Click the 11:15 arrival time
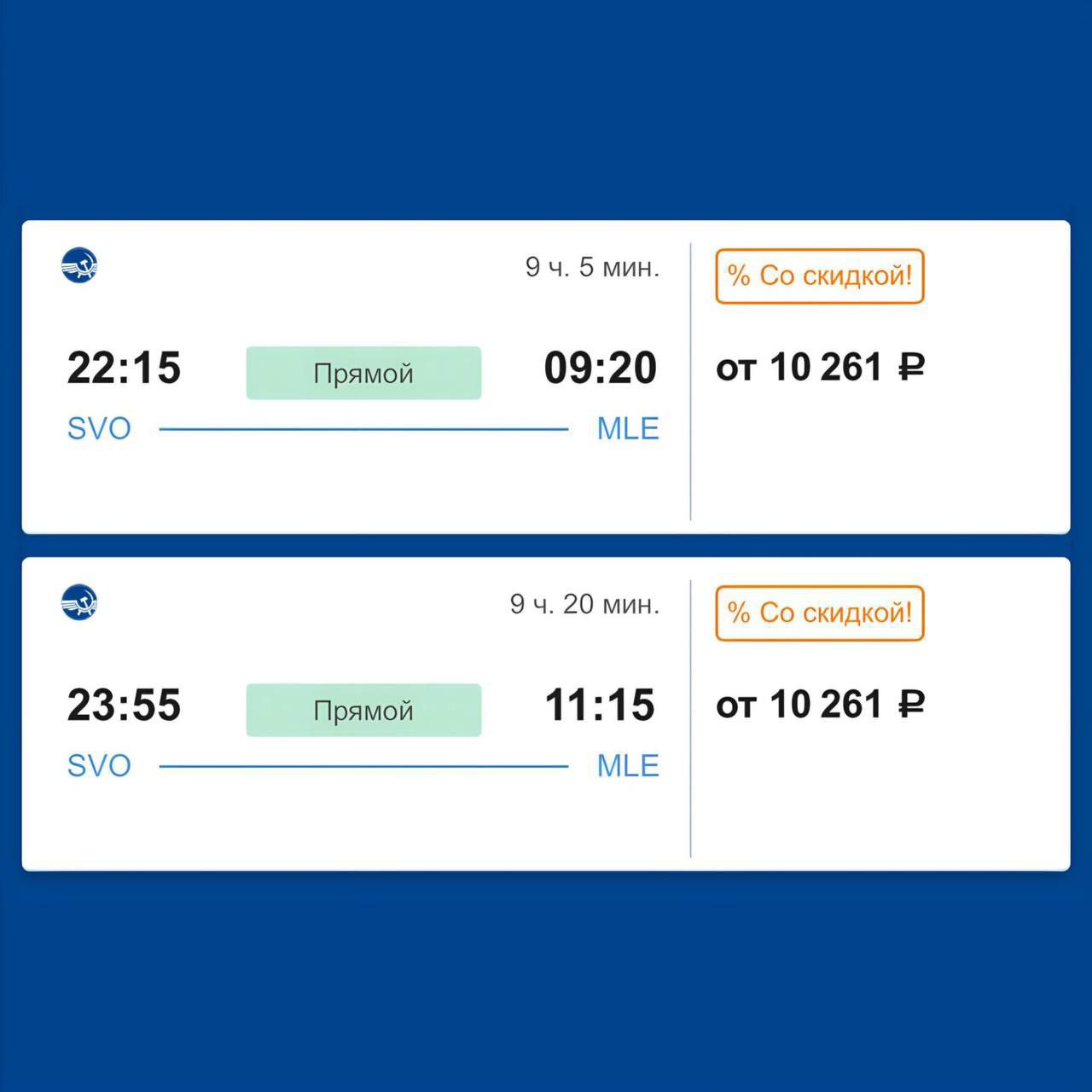 click(x=601, y=706)
